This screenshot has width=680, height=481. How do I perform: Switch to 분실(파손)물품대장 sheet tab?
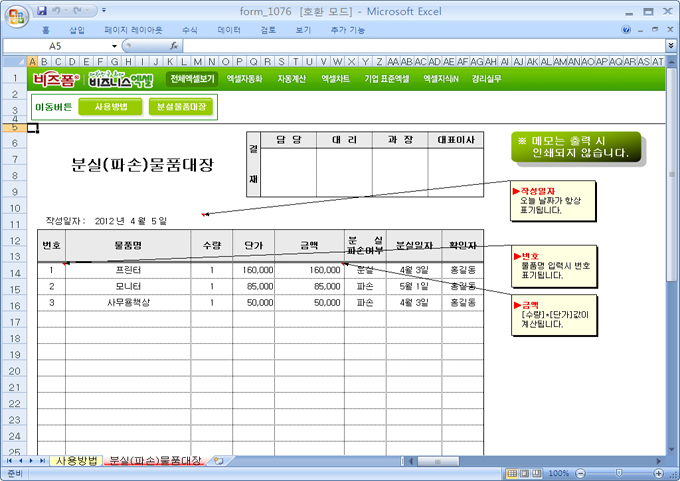pyautogui.click(x=155, y=460)
